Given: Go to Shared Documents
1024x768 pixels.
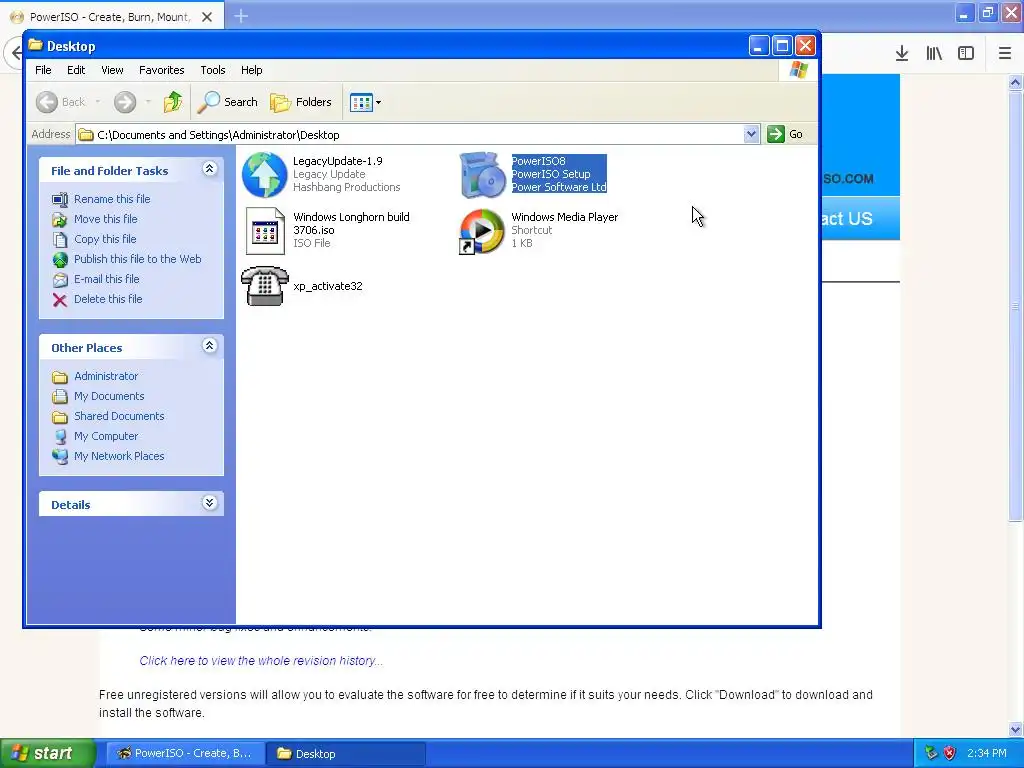Looking at the screenshot, I should pyautogui.click(x=119, y=416).
